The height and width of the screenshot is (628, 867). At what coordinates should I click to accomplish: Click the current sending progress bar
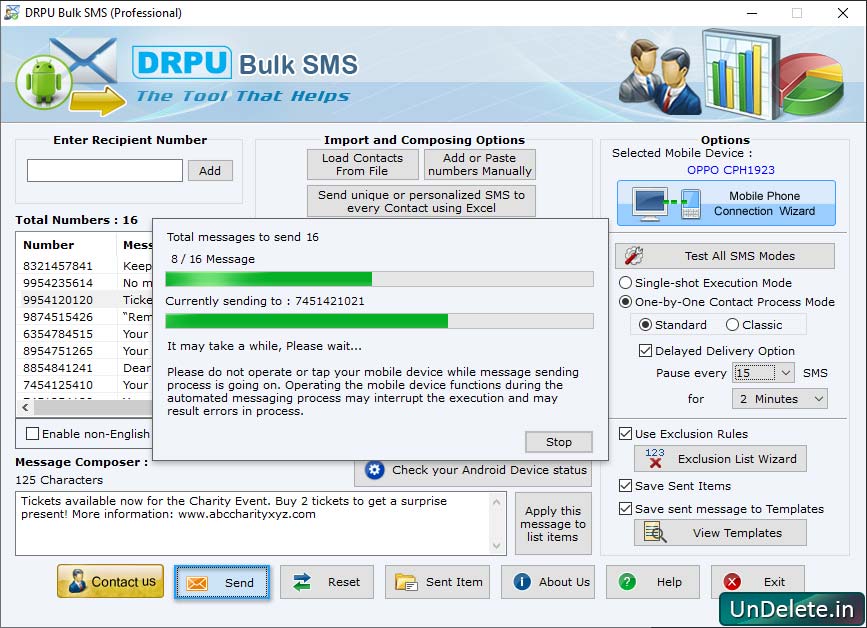click(x=379, y=321)
